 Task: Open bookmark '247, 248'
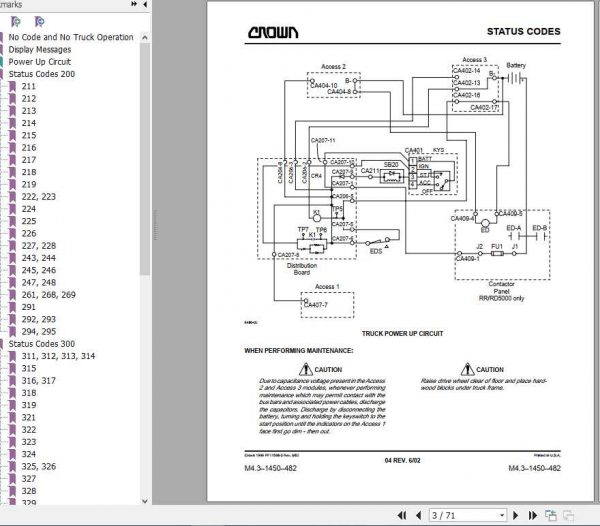pyautogui.click(x=39, y=282)
